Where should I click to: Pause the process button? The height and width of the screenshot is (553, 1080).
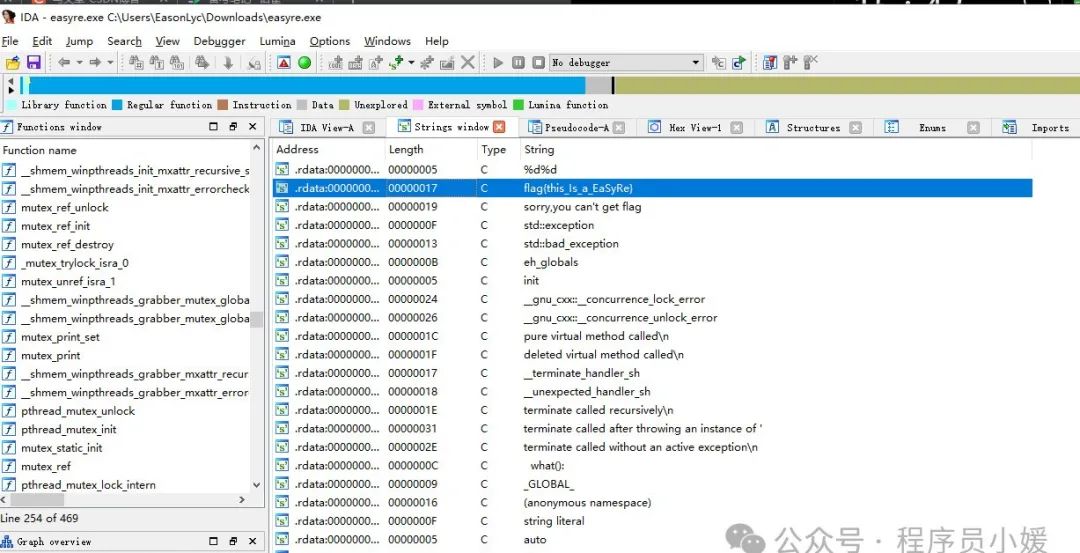point(518,63)
